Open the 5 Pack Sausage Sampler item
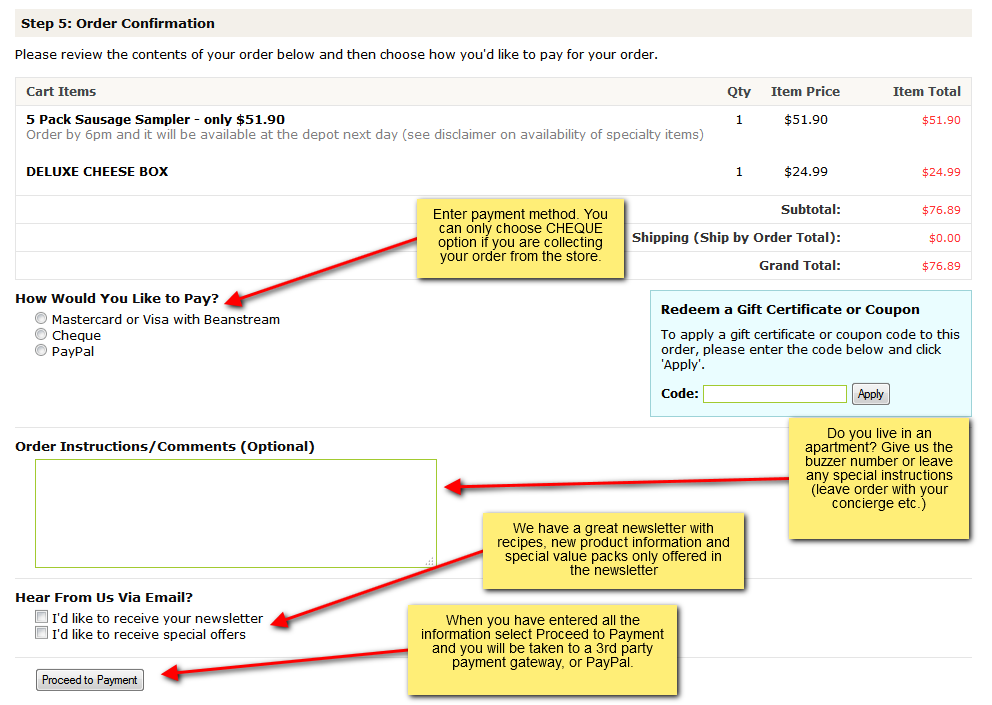Image resolution: width=992 pixels, height=705 pixels. point(155,119)
